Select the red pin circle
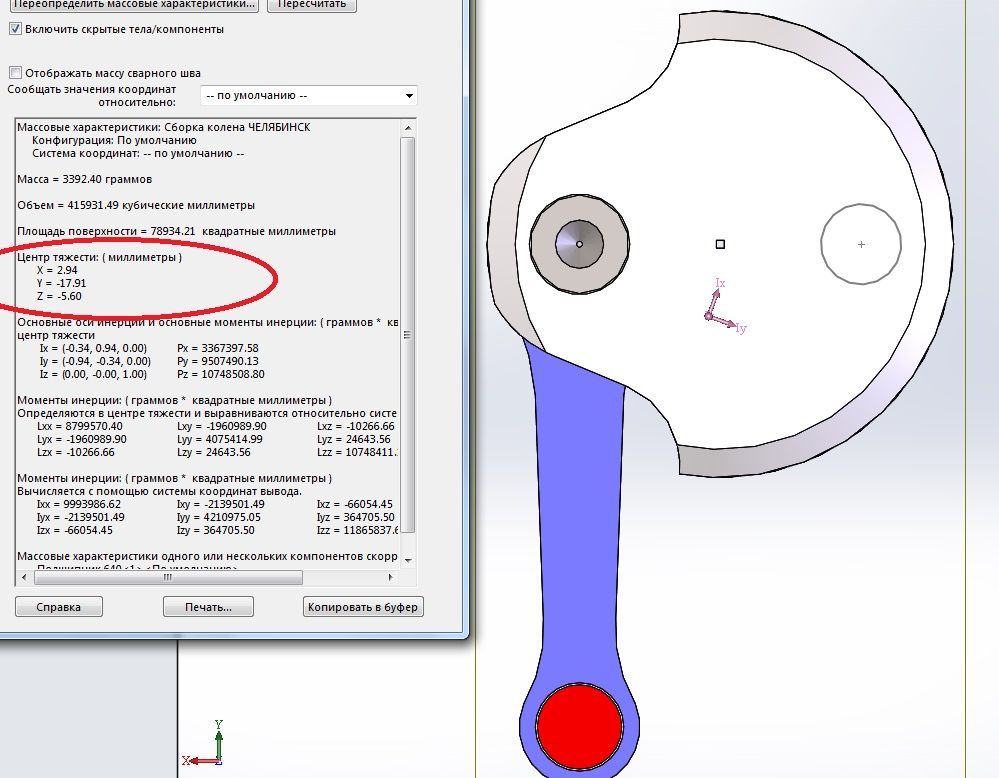 point(579,725)
